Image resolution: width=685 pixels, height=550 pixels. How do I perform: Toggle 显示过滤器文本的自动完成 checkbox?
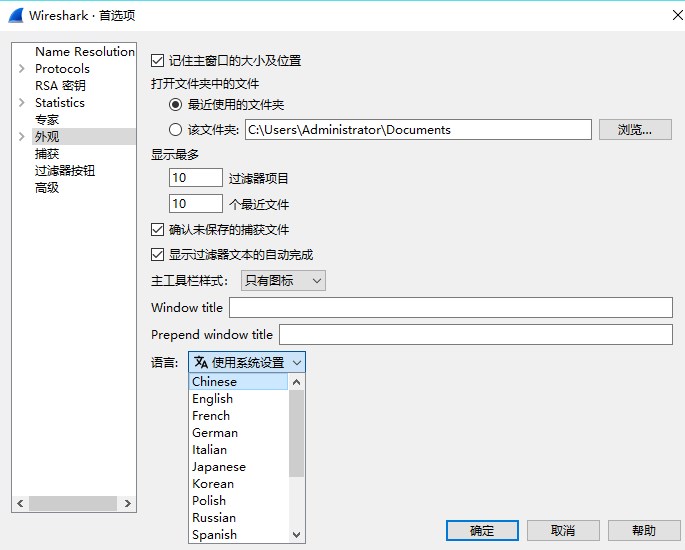click(157, 254)
